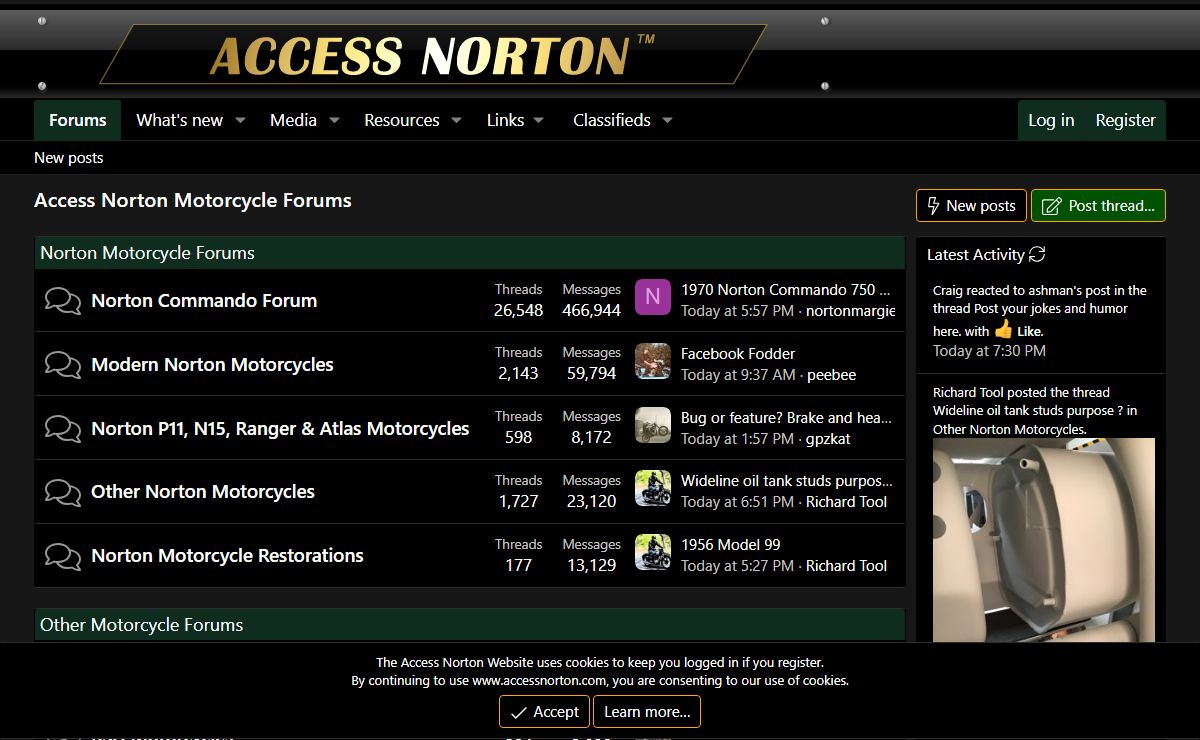Open peebee's profile link
Image resolution: width=1200 pixels, height=740 pixels.
(x=831, y=375)
